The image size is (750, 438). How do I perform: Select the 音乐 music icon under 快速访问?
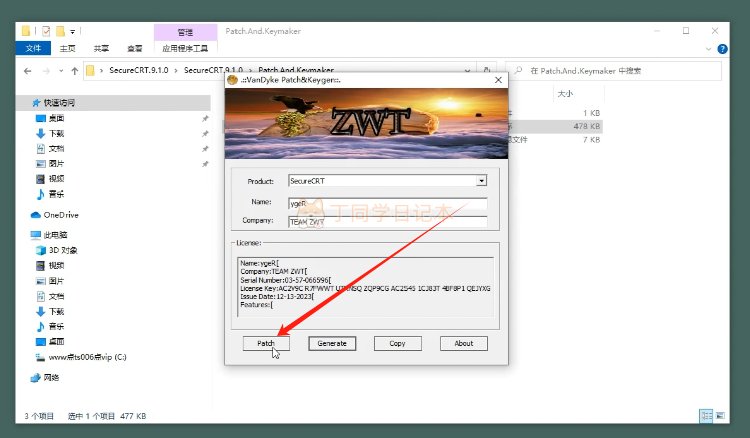click(40, 194)
